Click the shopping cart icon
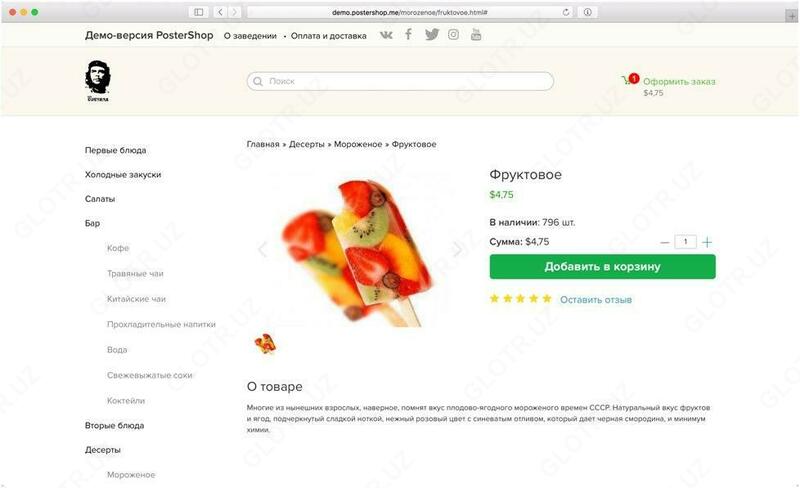 tap(630, 81)
